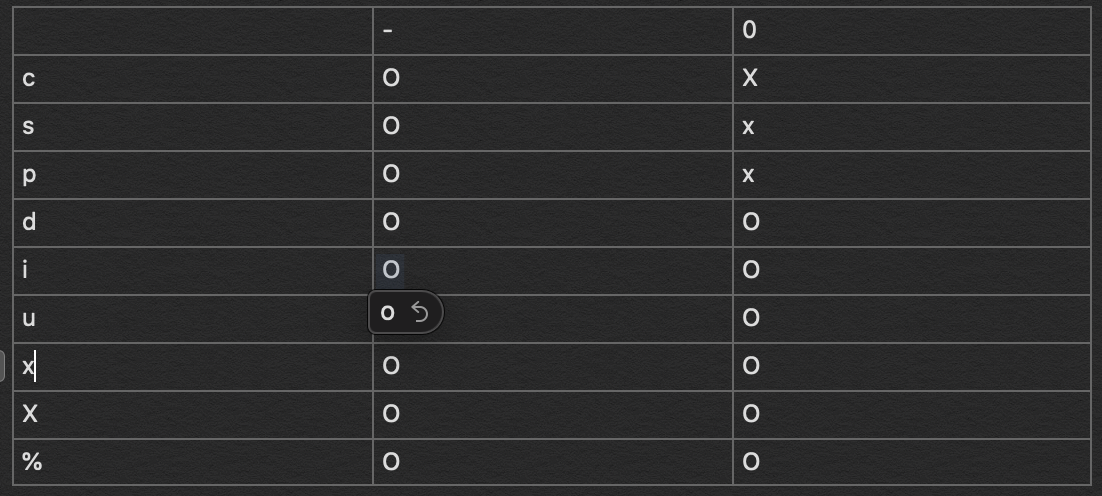The image size is (1102, 496).
Task: Click the 'x' value in the 's' row
Action: click(x=749, y=127)
